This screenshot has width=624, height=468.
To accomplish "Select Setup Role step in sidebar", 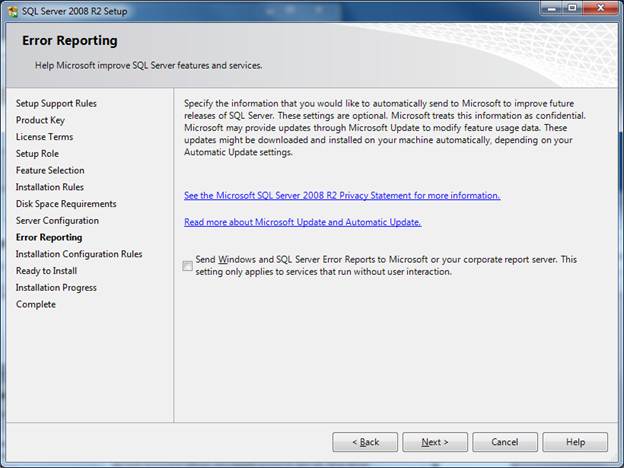I will 37,154.
